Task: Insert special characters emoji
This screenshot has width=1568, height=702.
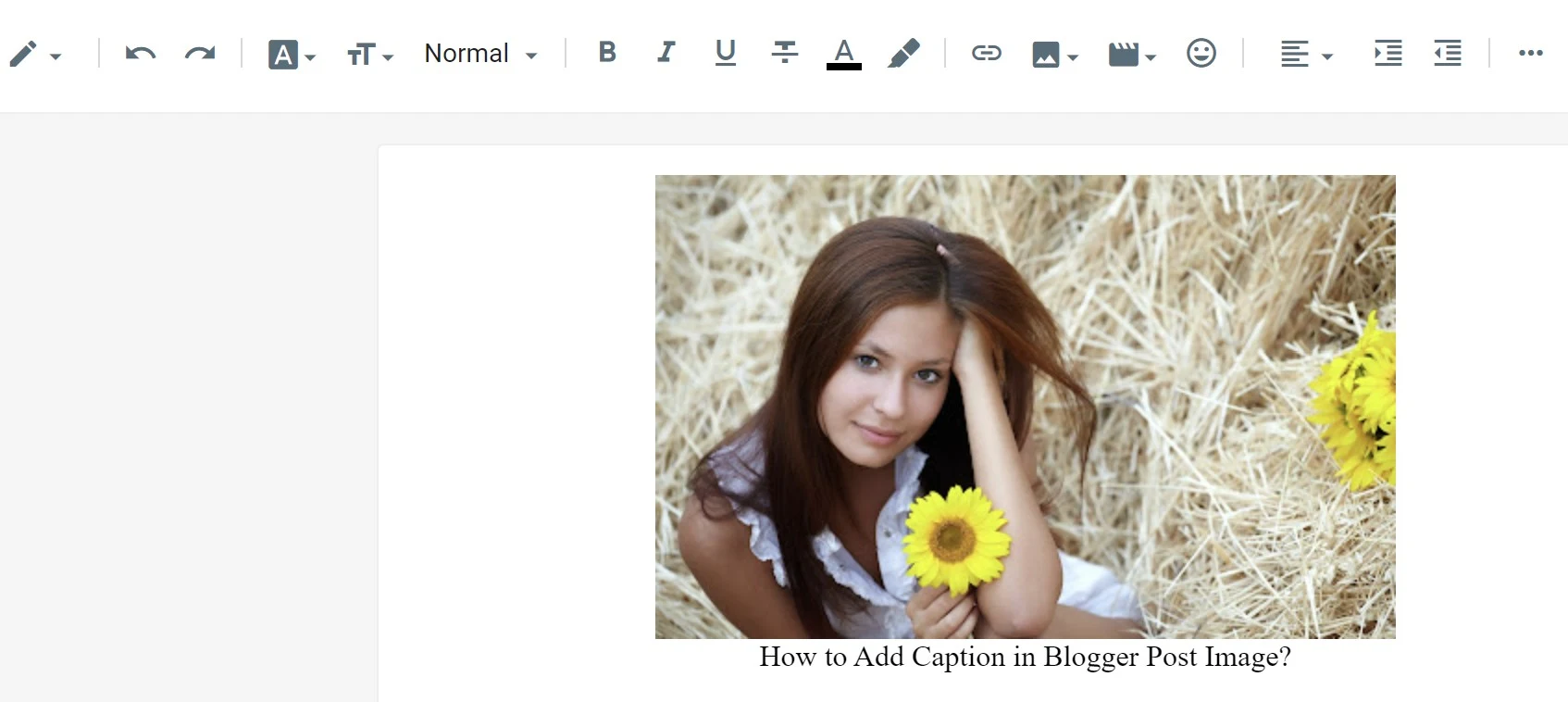Action: click(1201, 53)
